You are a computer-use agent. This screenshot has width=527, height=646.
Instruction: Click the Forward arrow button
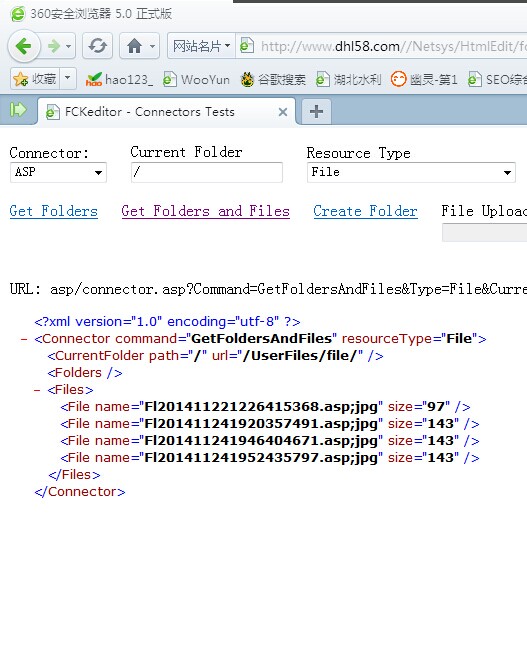point(54,46)
